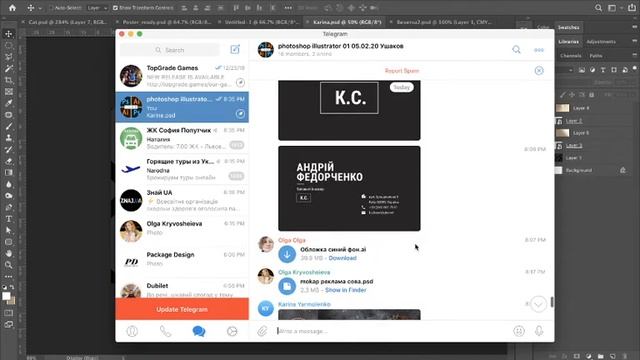This screenshot has width=640, height=360.
Task: Click the Report Spam link
Action: (402, 71)
